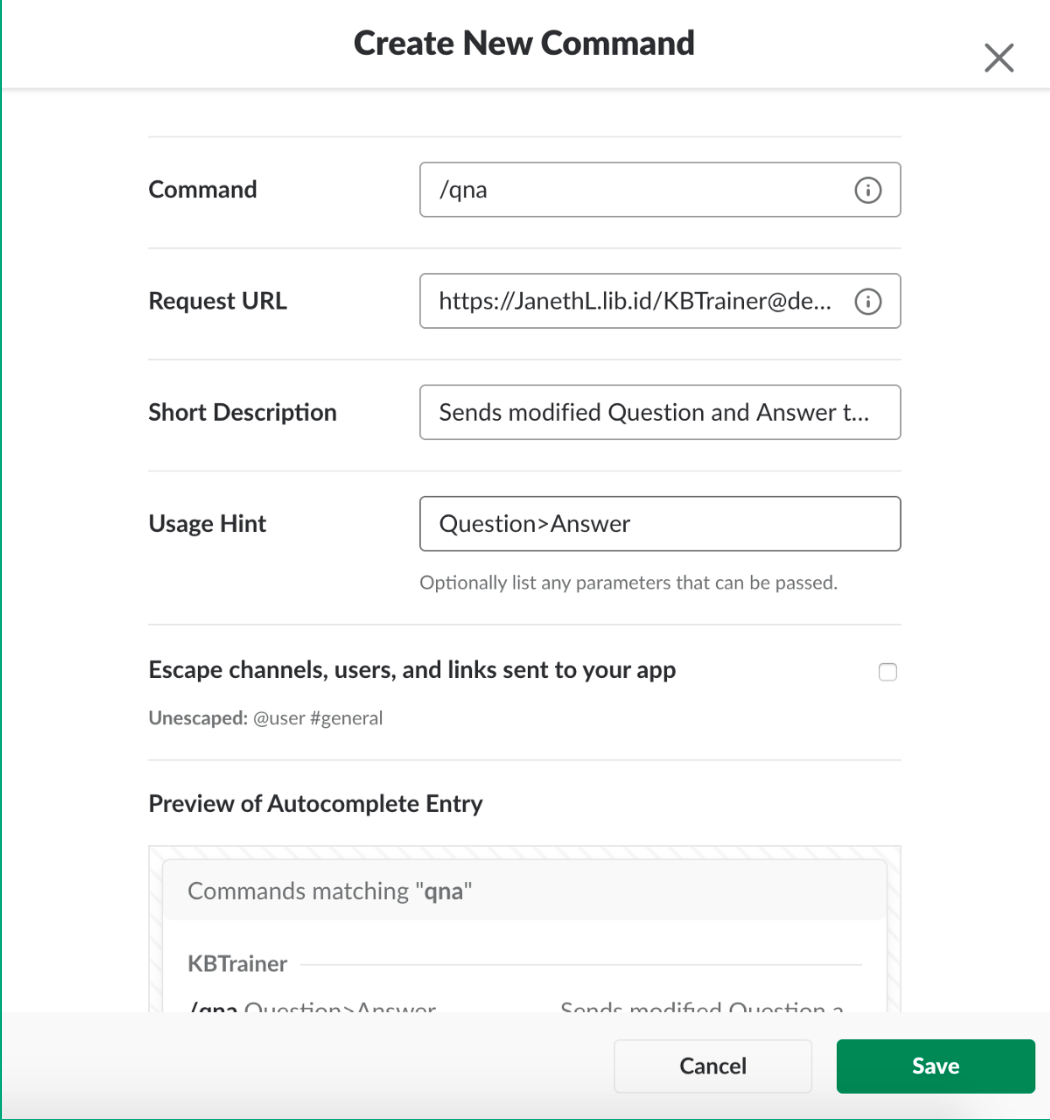Save the new slash command
1050x1120 pixels.
[x=935, y=1066]
